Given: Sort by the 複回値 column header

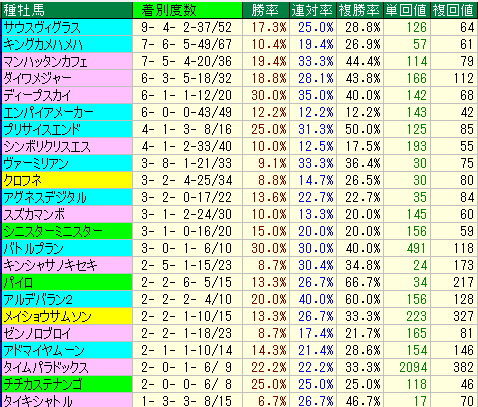Looking at the screenshot, I should tap(453, 10).
